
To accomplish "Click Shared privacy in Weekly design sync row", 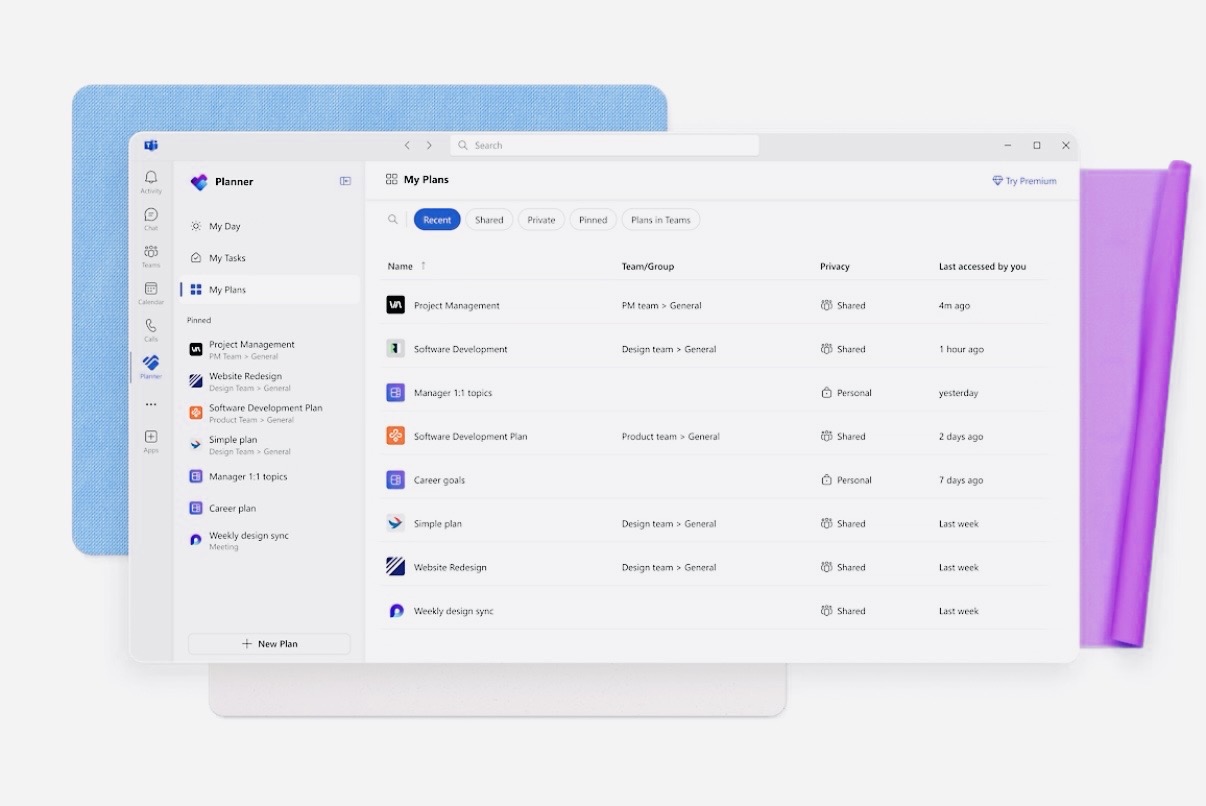I will point(843,611).
